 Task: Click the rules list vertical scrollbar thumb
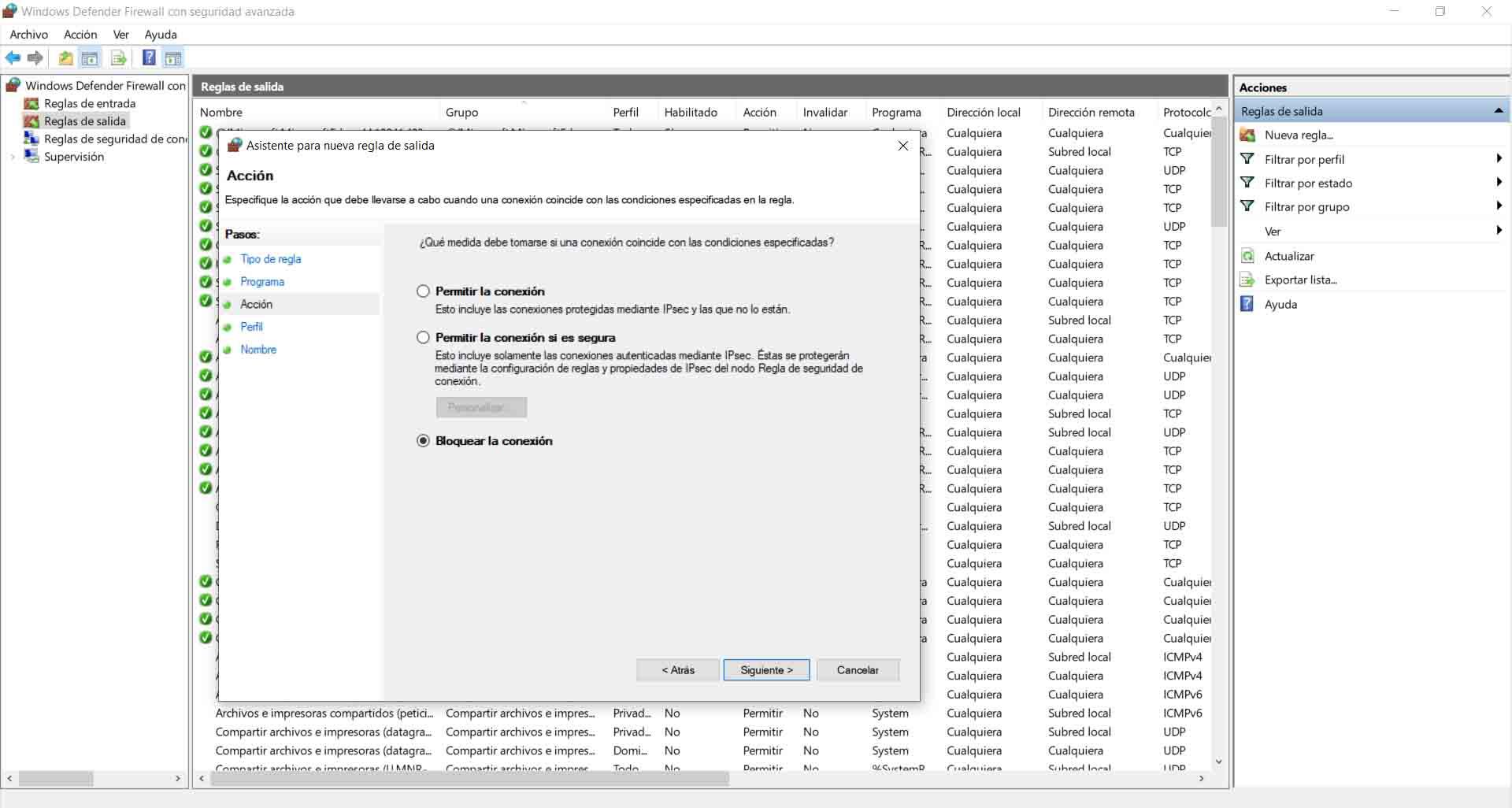(x=1219, y=172)
